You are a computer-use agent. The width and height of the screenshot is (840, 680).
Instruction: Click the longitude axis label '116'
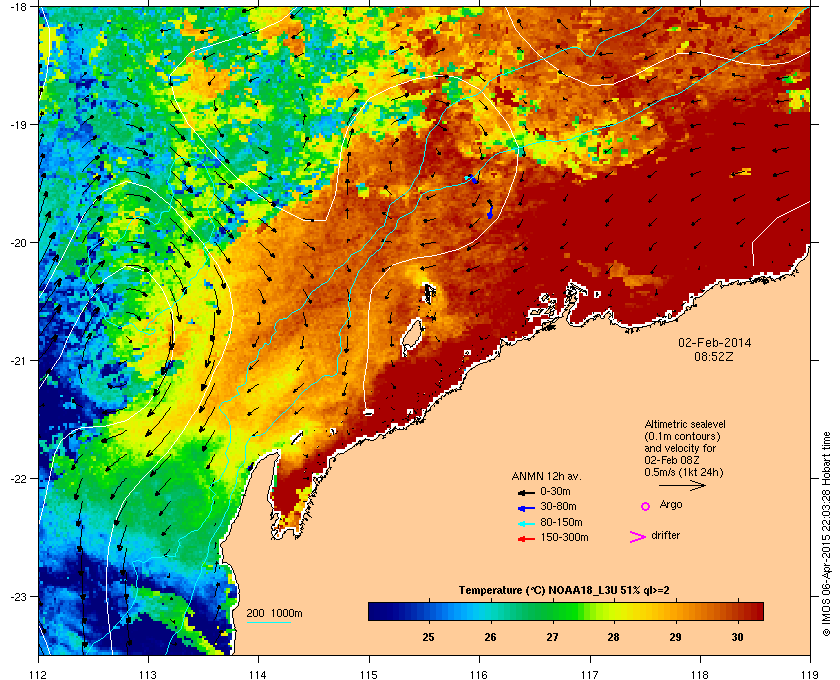pyautogui.click(x=479, y=674)
